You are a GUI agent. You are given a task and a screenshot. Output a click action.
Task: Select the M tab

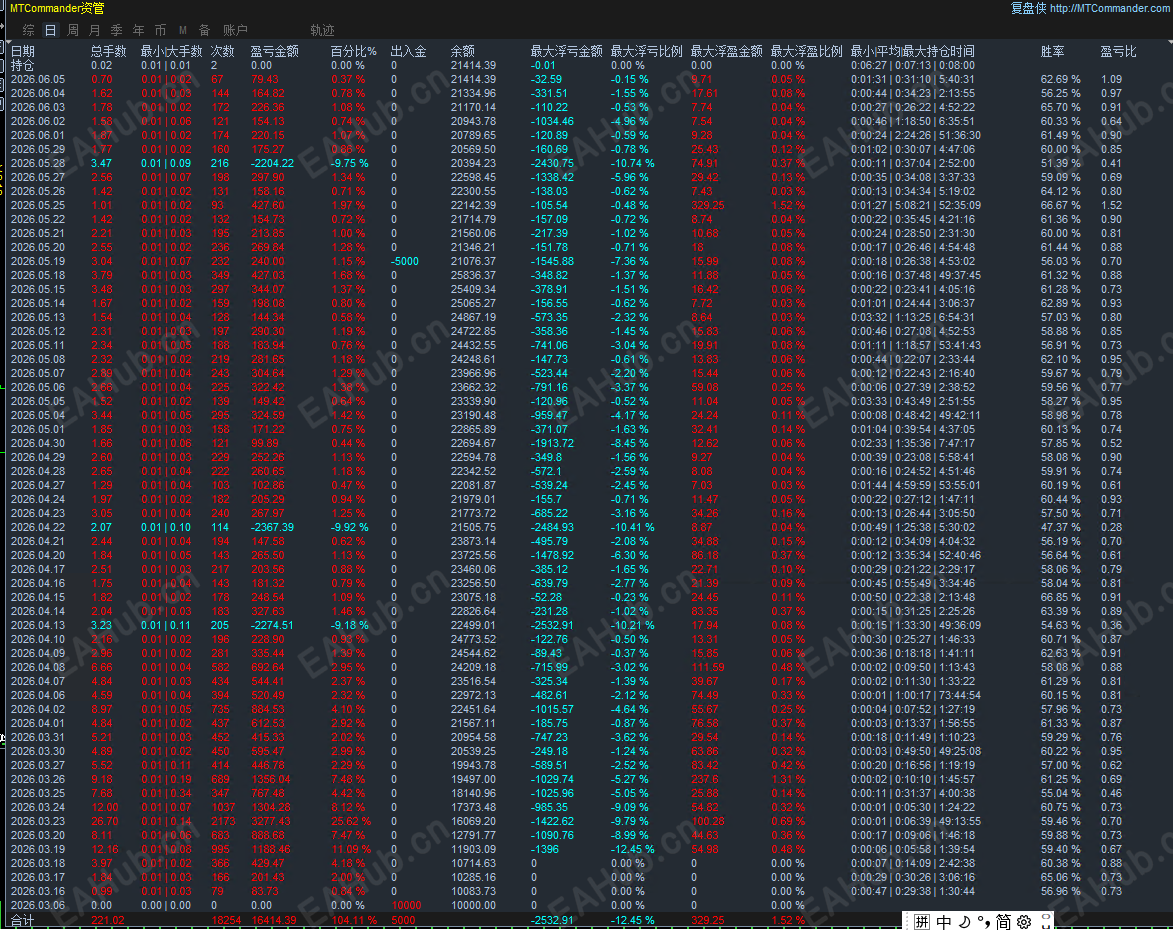pos(183,30)
